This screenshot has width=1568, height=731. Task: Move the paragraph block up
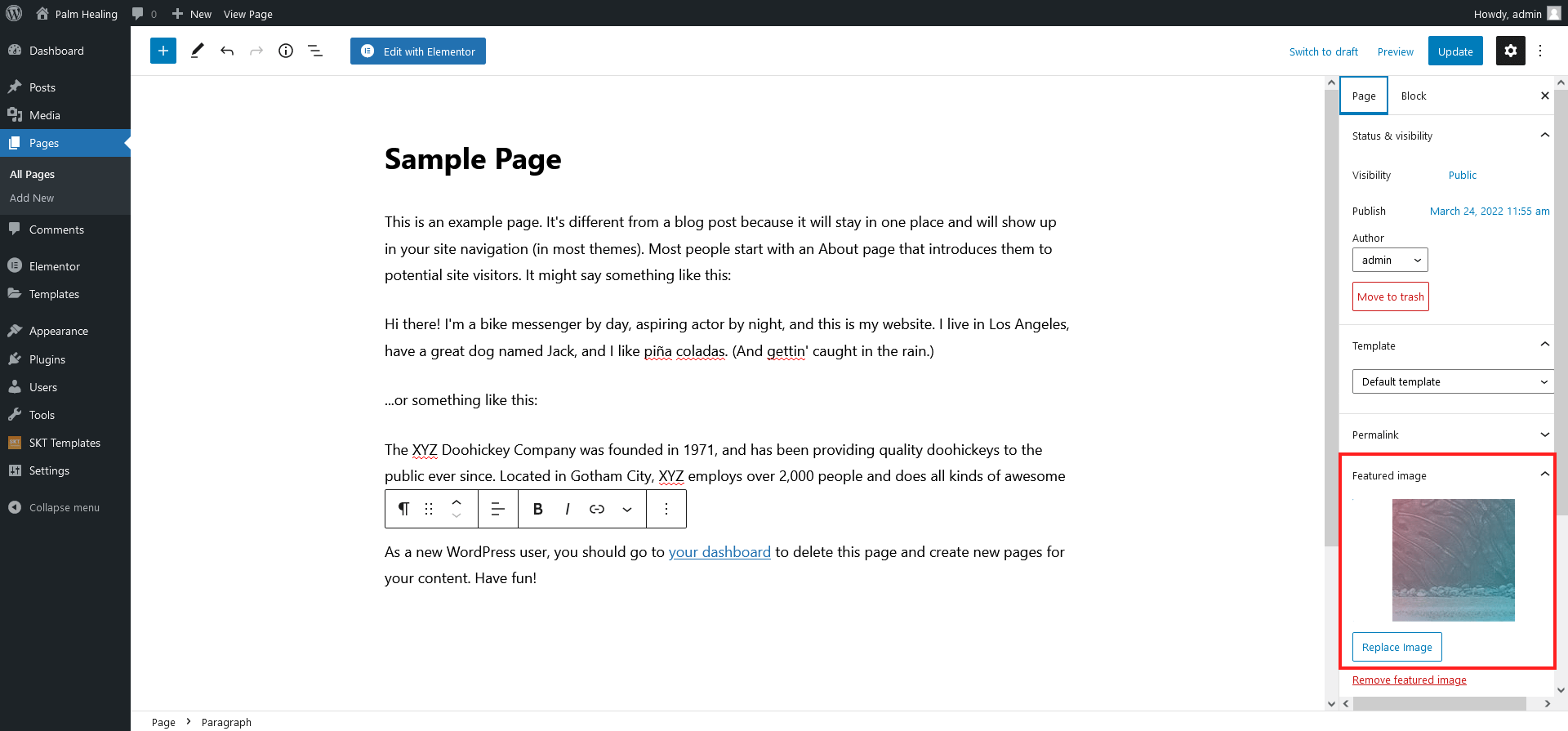(457, 501)
